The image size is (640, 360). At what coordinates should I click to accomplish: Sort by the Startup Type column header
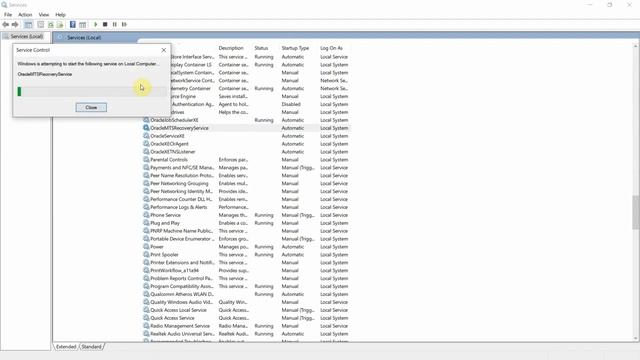[295, 48]
